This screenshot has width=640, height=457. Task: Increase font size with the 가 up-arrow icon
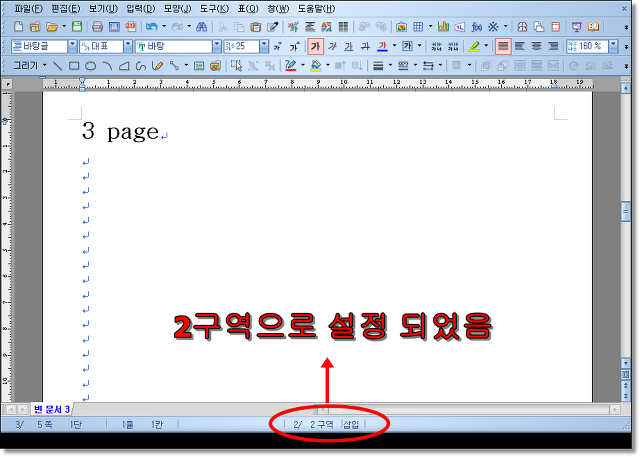295,47
